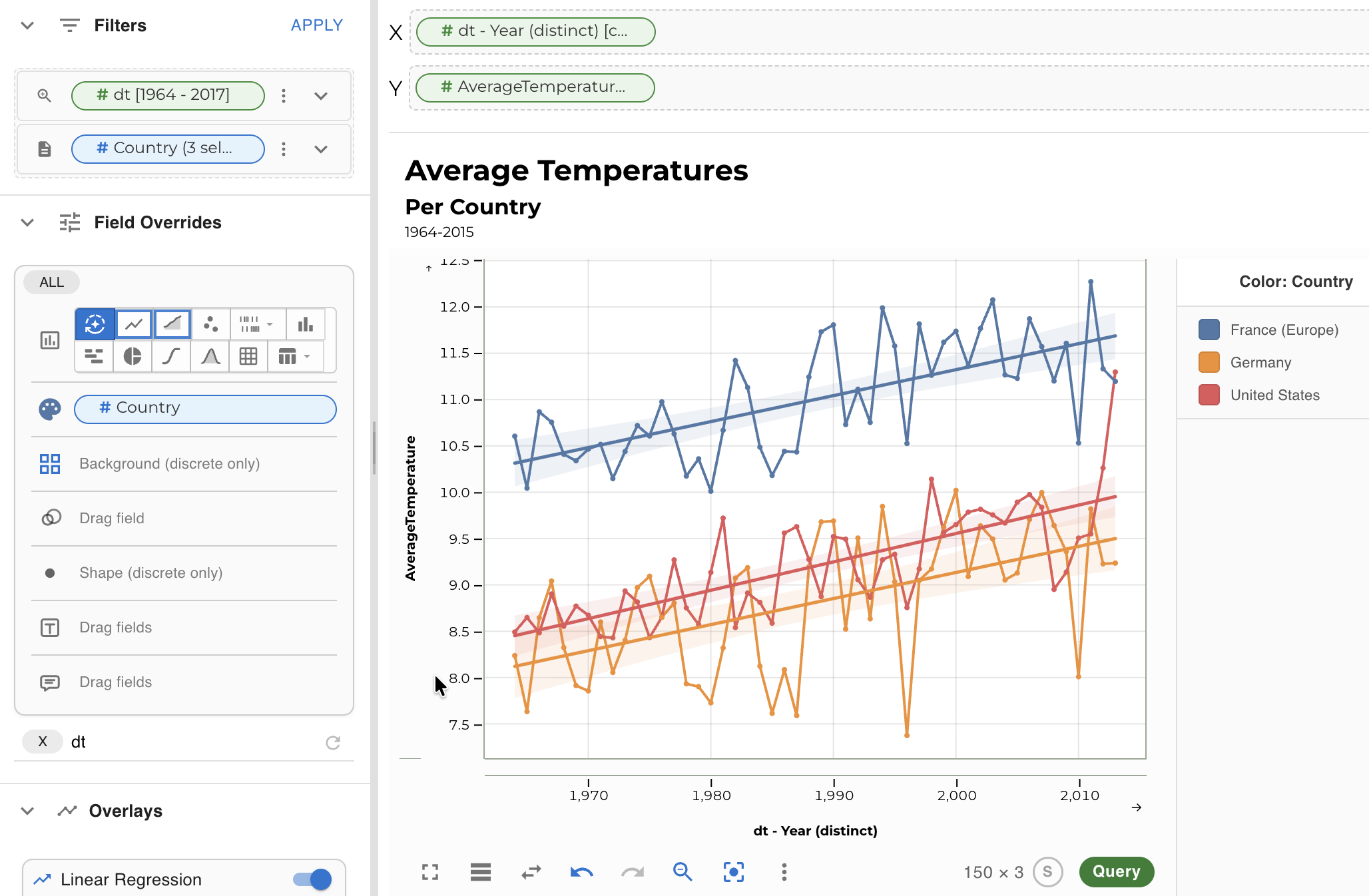
Task: Click the color palette icon
Action: coord(50,409)
